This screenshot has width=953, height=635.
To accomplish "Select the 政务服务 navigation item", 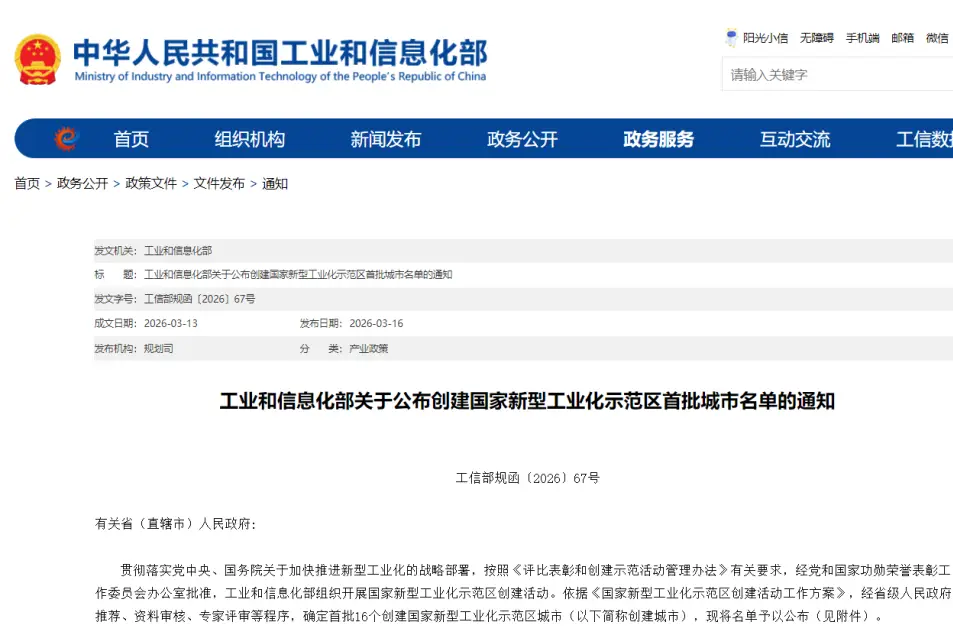I will [x=658, y=140].
